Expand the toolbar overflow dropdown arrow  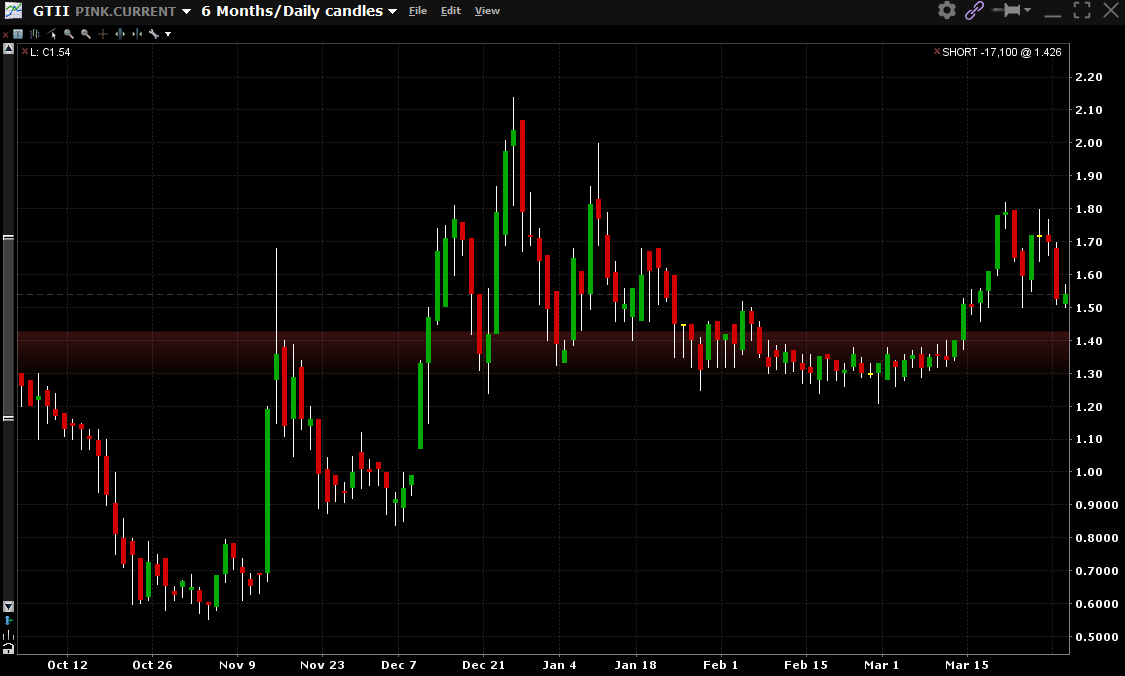[168, 34]
